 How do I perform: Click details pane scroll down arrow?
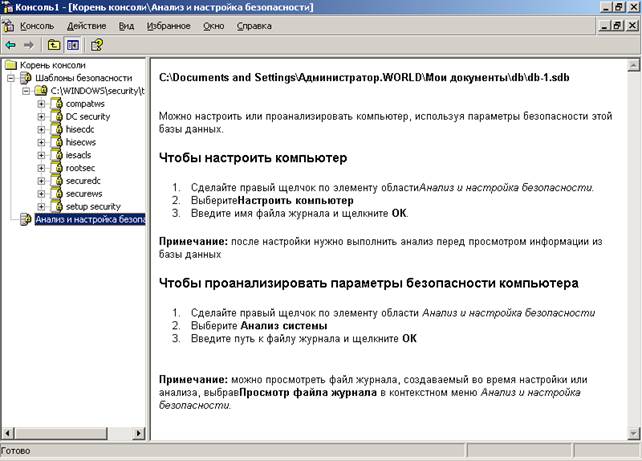pyautogui.click(x=633, y=433)
